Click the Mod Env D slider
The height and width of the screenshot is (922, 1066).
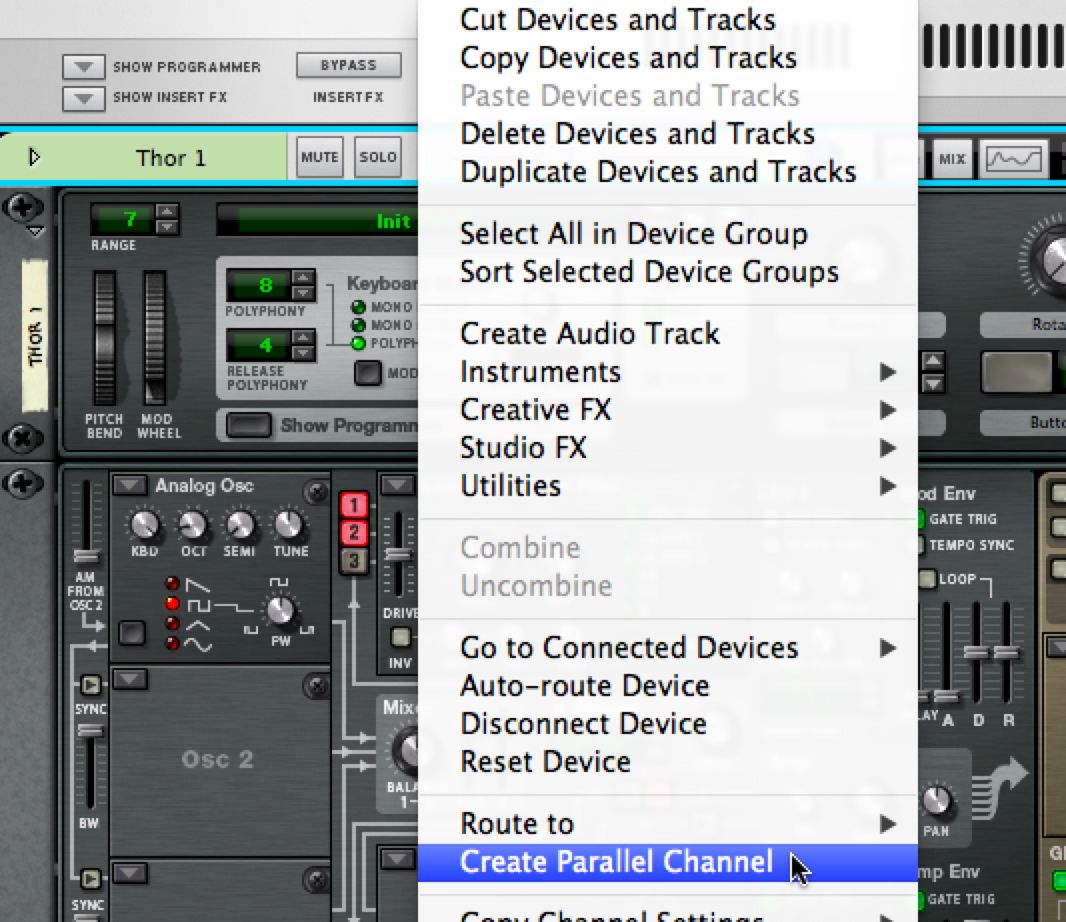(977, 653)
